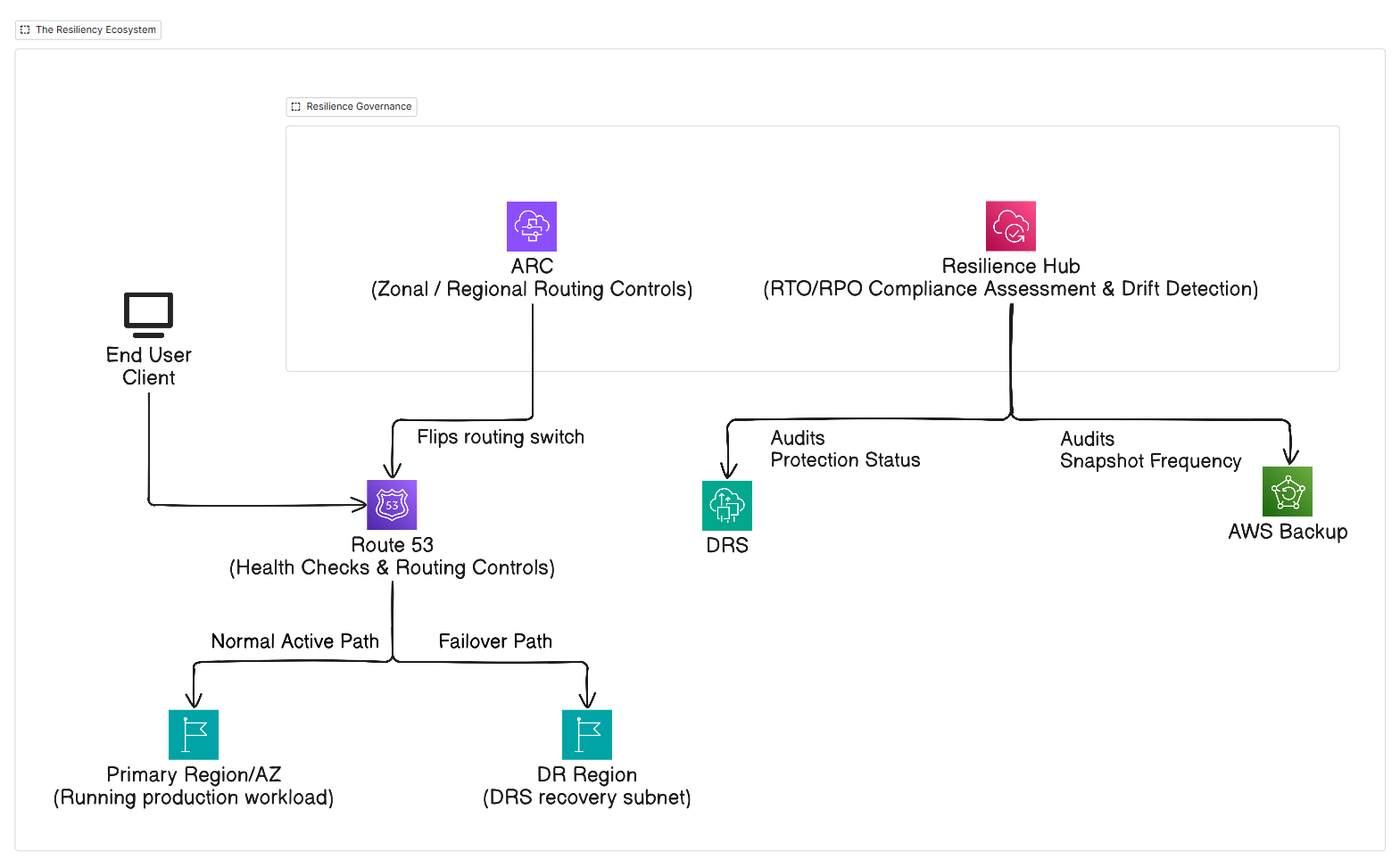
Task: Select the Route 53 shield icon
Action: 392,505
